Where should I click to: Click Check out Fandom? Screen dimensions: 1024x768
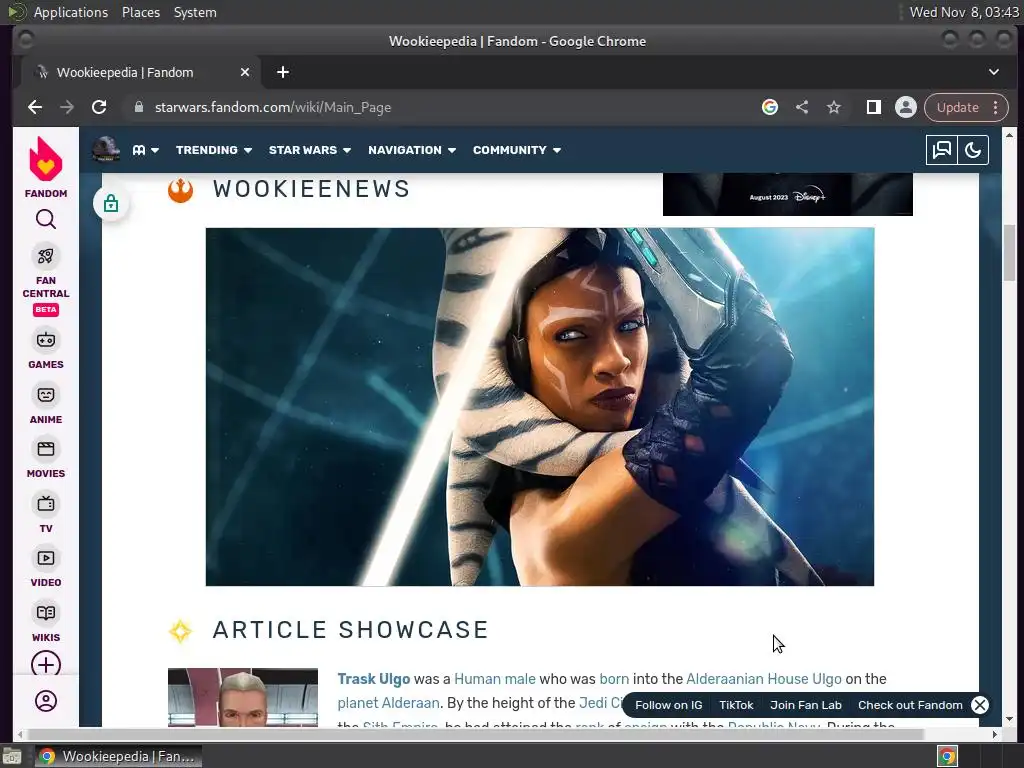coord(910,705)
